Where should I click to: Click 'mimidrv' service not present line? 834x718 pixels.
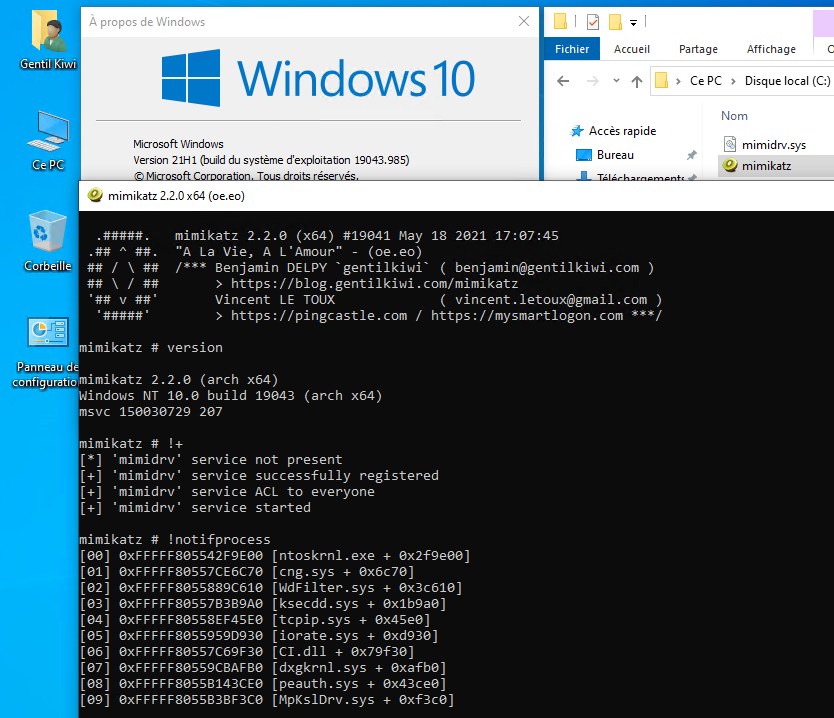click(211, 459)
